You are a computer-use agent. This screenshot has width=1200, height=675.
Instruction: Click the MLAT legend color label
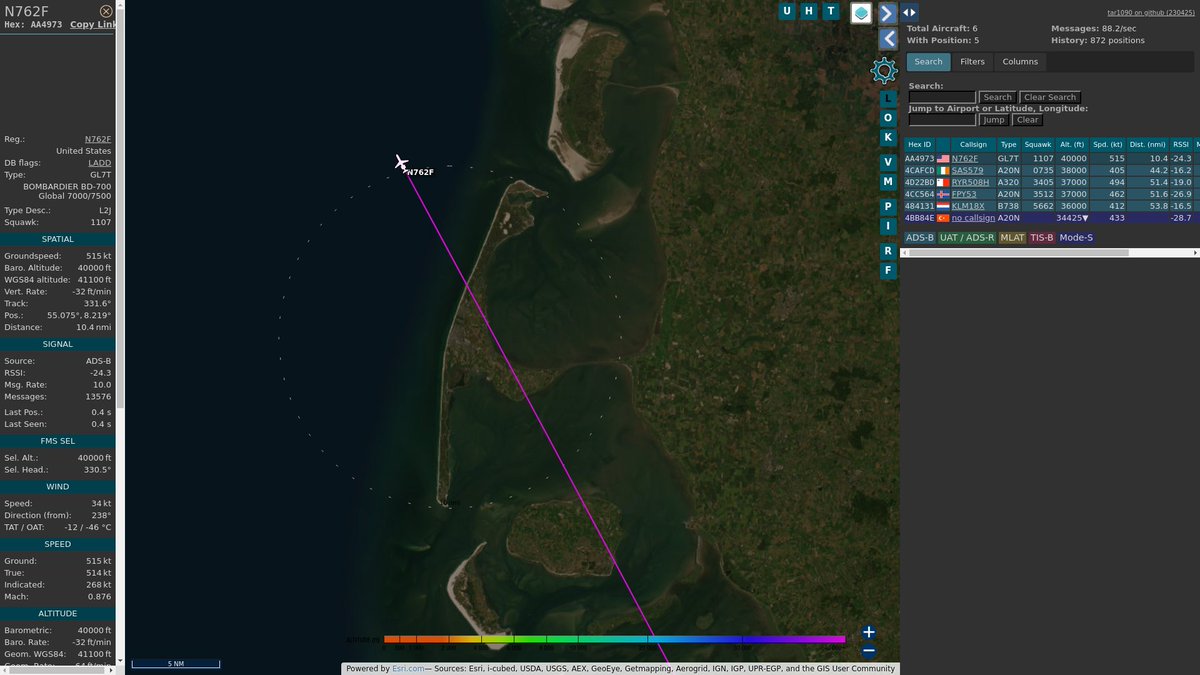tap(1012, 238)
